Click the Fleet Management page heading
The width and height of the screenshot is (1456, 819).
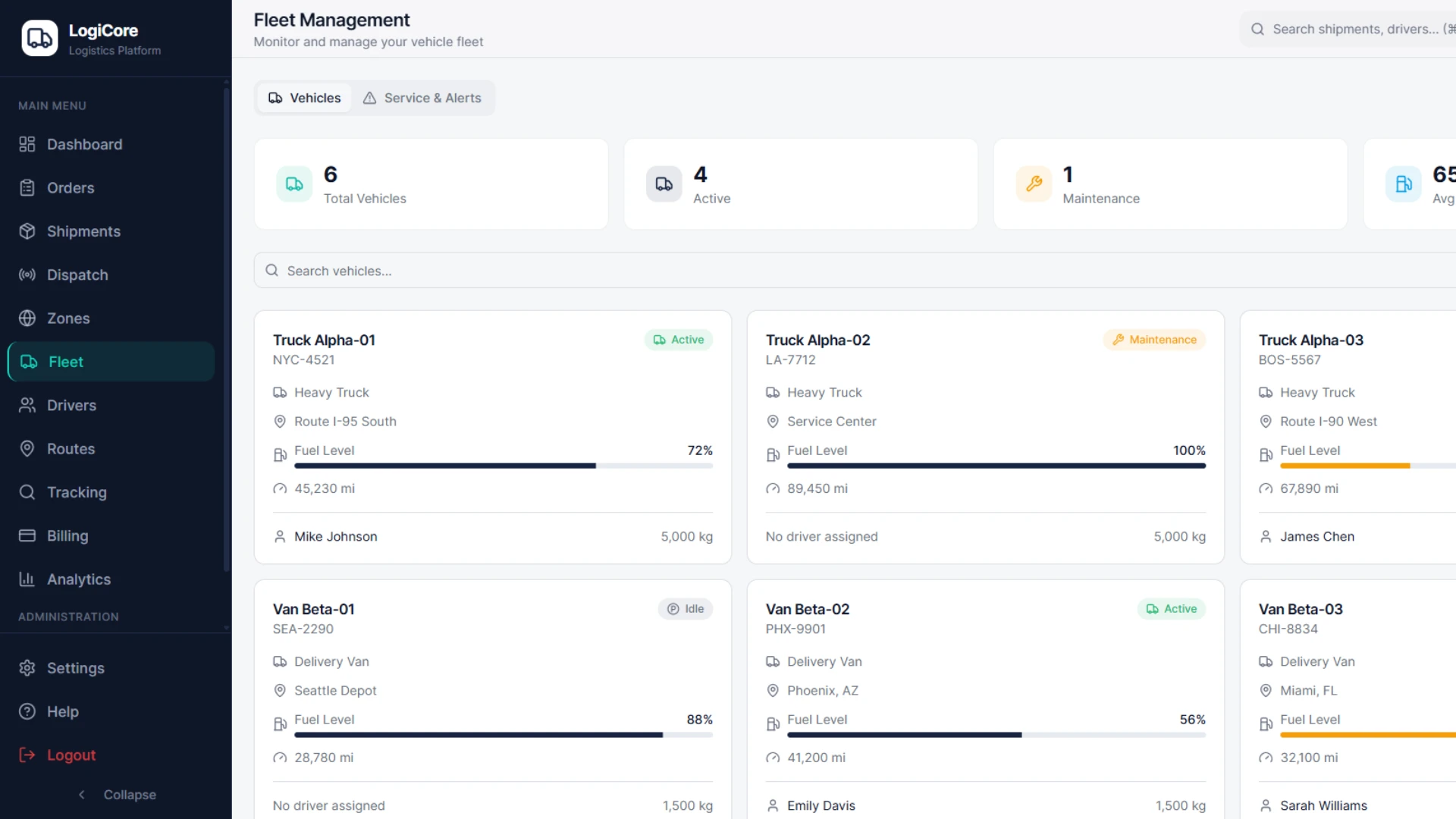point(331,20)
